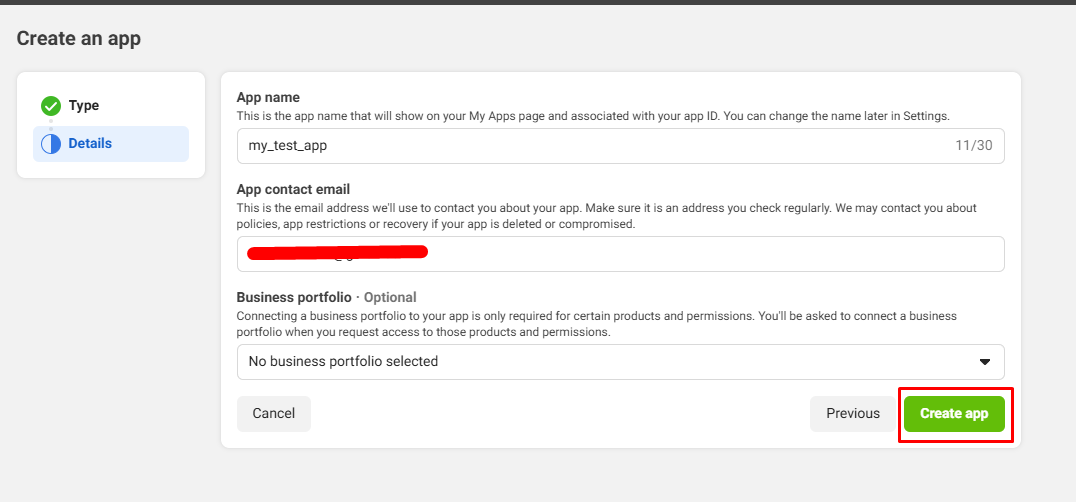This screenshot has width=1076, height=502.
Task: Click the 'Business portfolio' field label
Action: (294, 297)
